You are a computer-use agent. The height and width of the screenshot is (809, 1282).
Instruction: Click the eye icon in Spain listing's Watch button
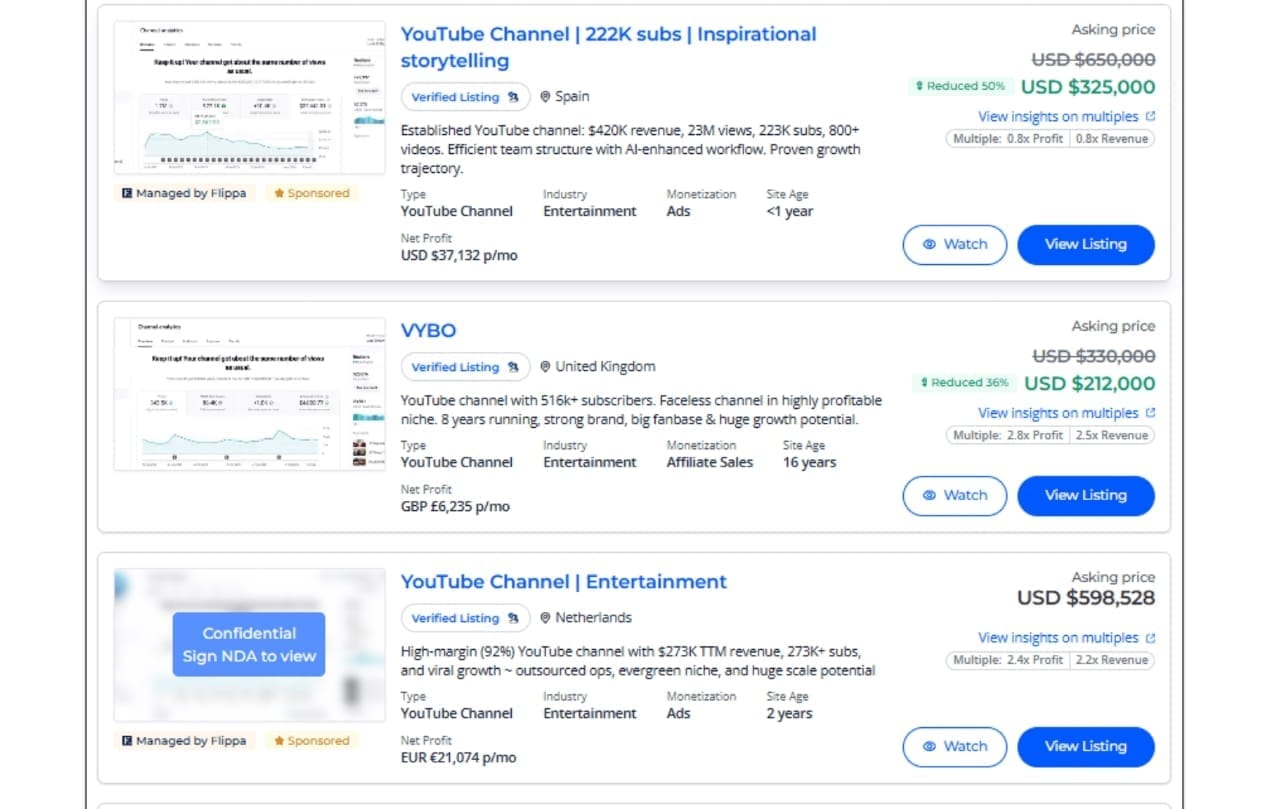point(929,244)
